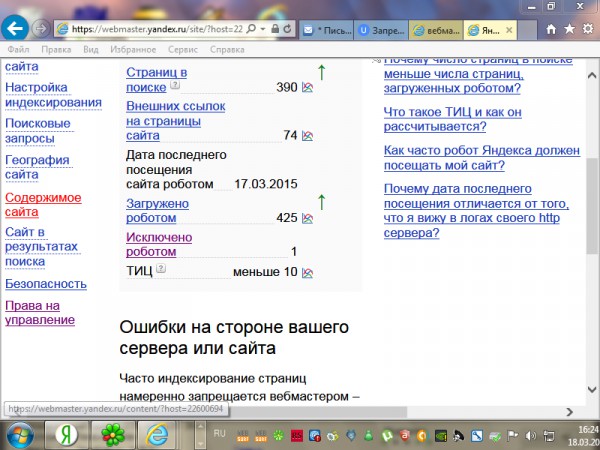Image resolution: width=600 pixels, height=450 pixels.
Task: Open the Правка menu
Action: pyautogui.click(x=56, y=50)
